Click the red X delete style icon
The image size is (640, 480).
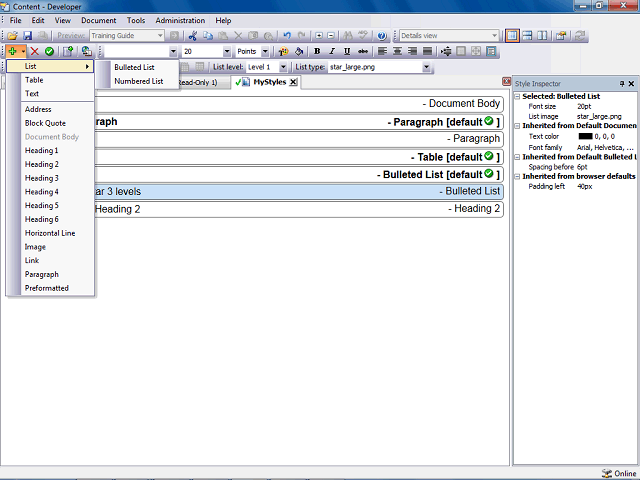click(x=35, y=51)
